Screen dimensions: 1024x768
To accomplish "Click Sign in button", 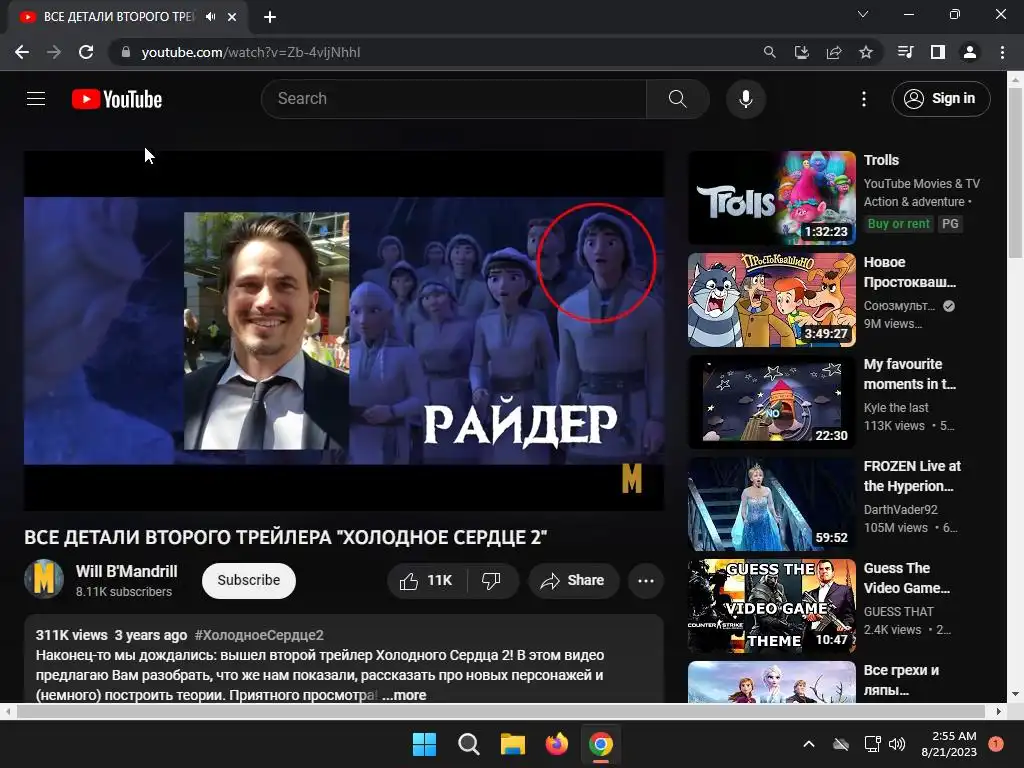I will point(941,99).
